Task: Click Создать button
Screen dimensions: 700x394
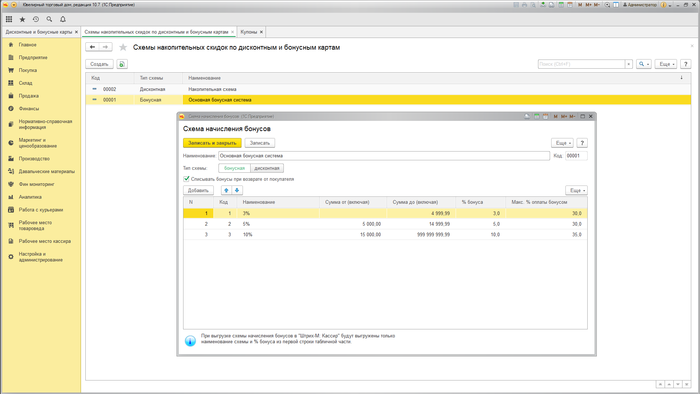Action: coord(99,64)
